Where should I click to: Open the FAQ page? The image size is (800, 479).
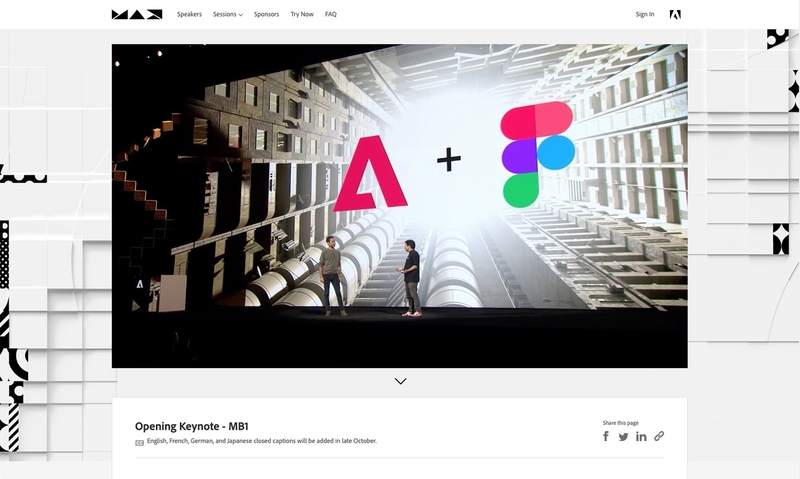331,14
